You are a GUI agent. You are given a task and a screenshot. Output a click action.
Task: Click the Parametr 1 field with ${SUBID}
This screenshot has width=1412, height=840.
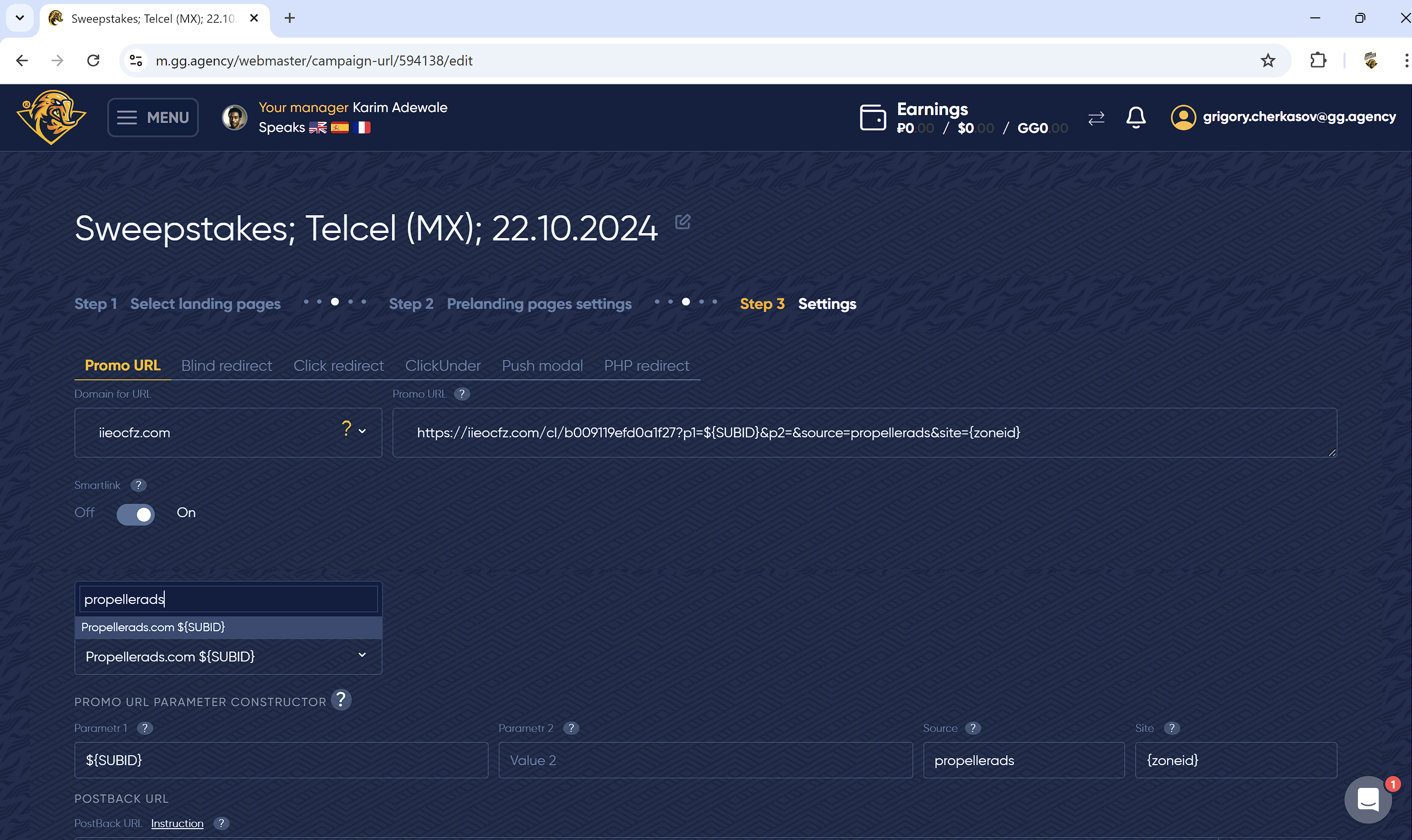pyautogui.click(x=281, y=760)
